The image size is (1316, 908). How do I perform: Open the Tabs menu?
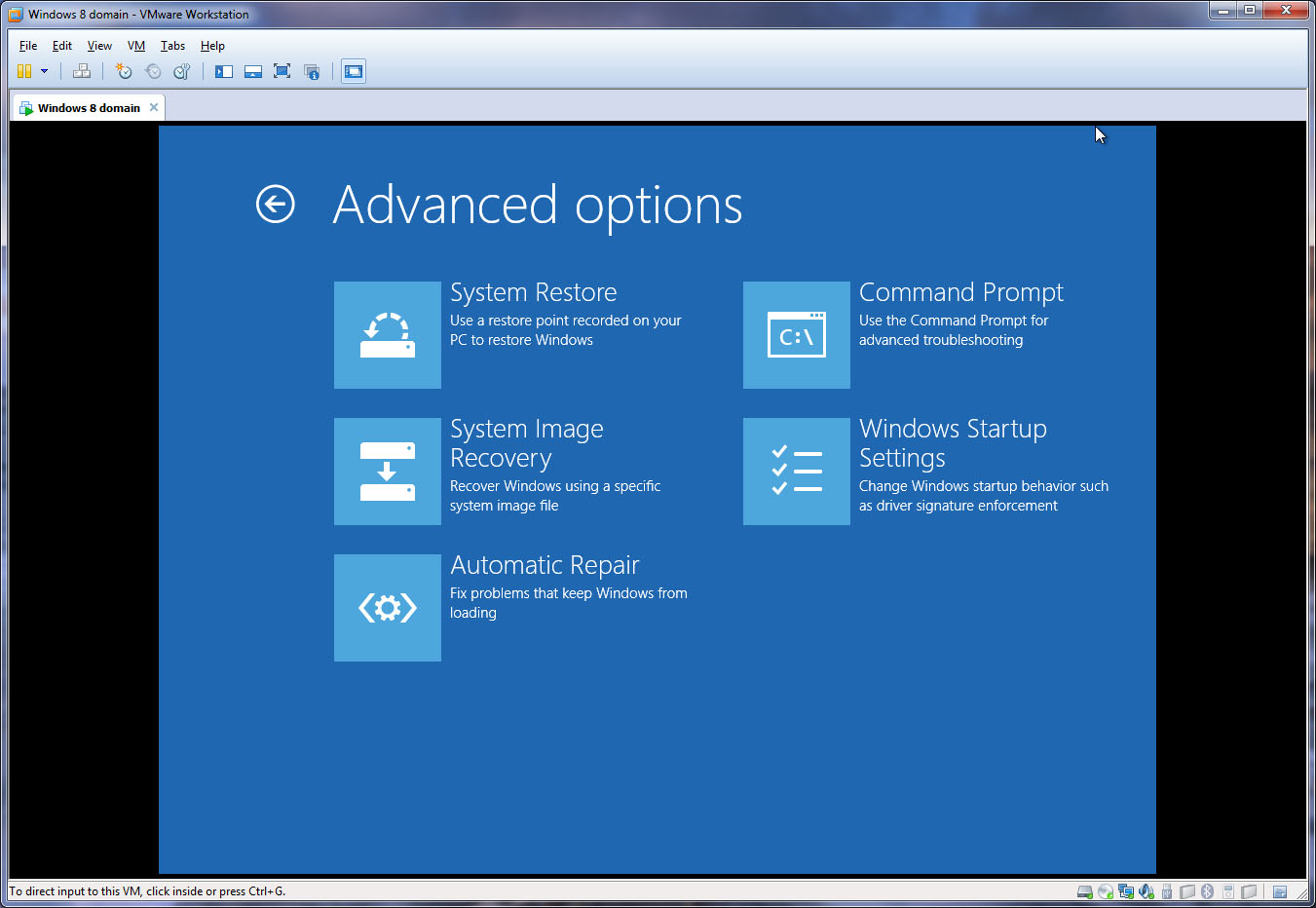point(172,46)
